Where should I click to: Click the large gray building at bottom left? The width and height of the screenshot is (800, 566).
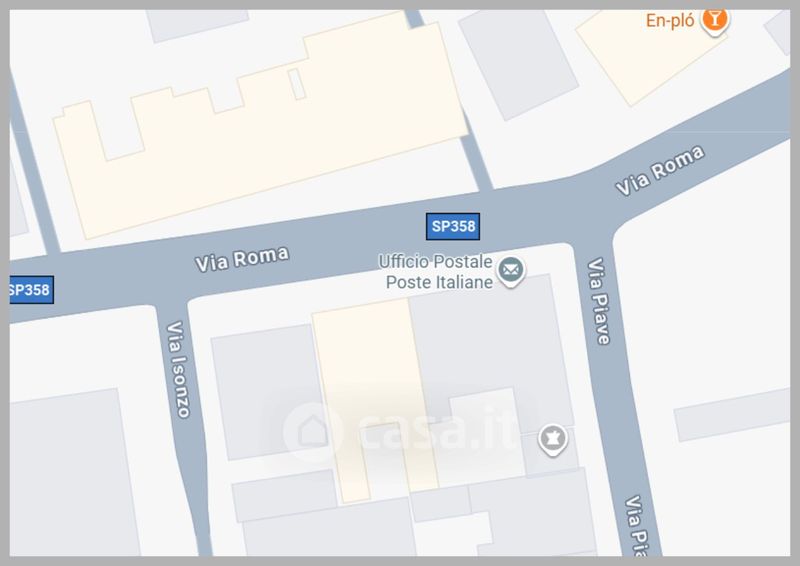pos(72,473)
